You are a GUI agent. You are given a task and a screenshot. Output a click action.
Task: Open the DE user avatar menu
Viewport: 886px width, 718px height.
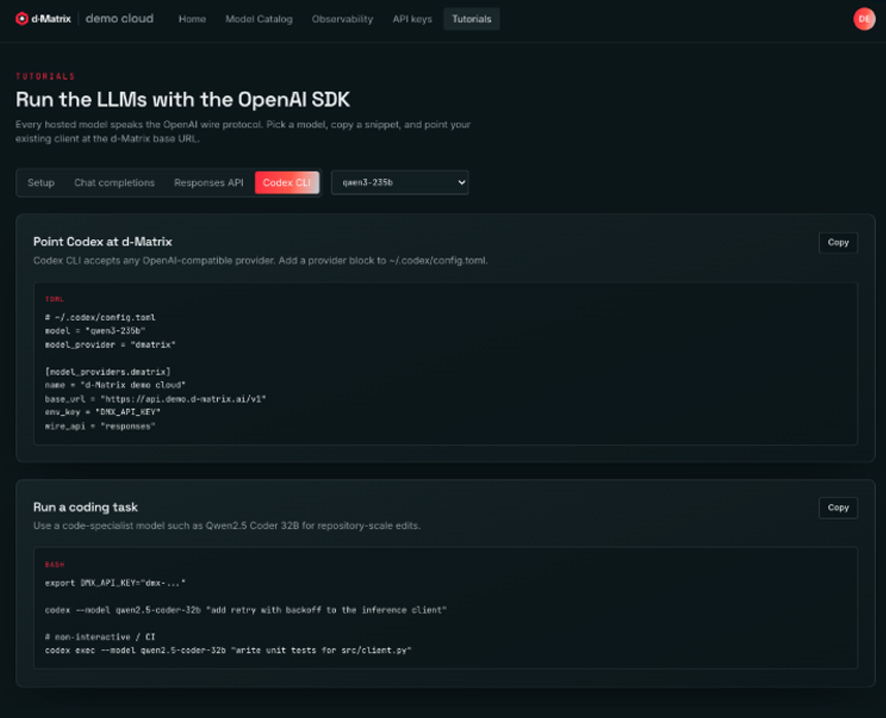pos(863,19)
